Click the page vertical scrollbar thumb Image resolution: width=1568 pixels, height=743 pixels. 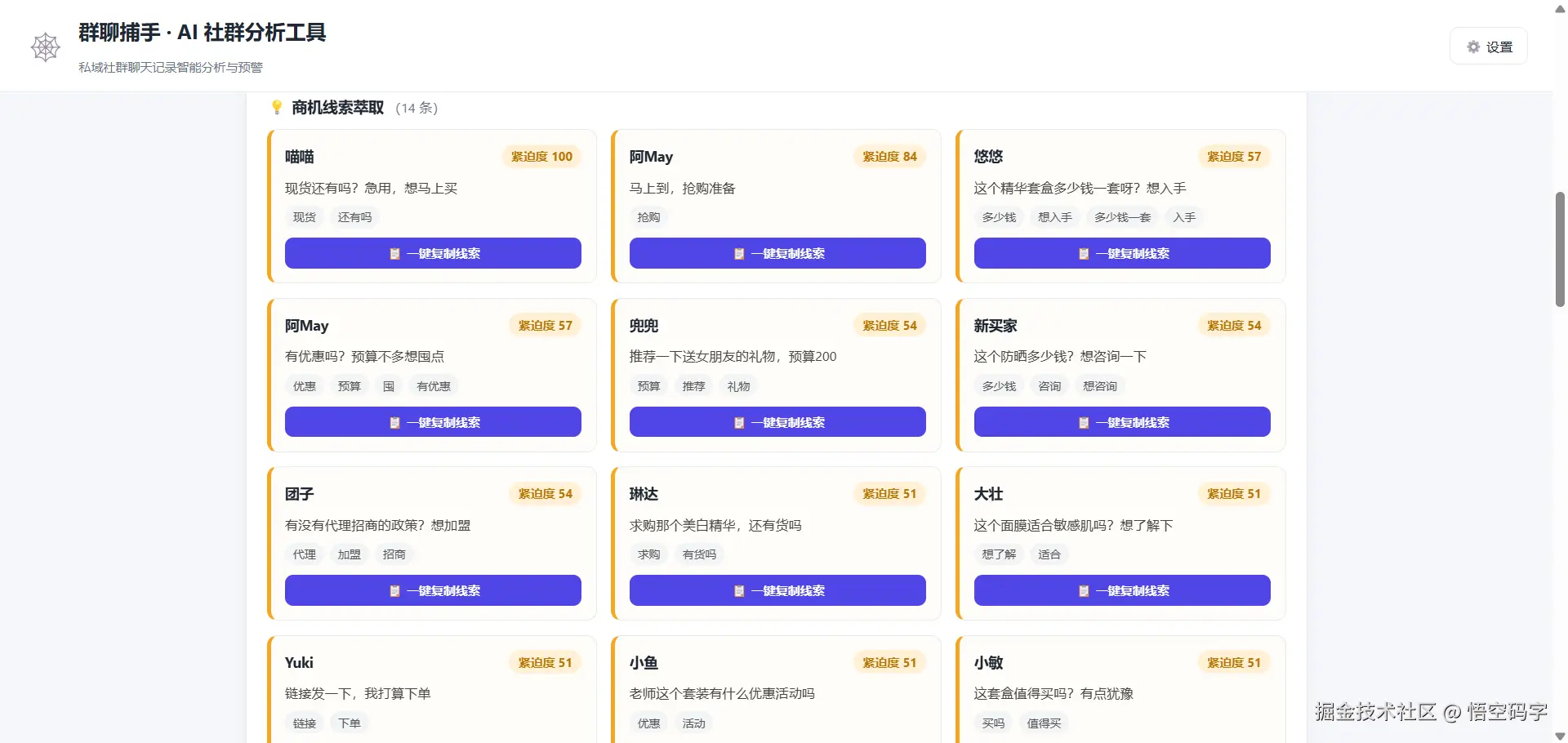coord(1560,249)
